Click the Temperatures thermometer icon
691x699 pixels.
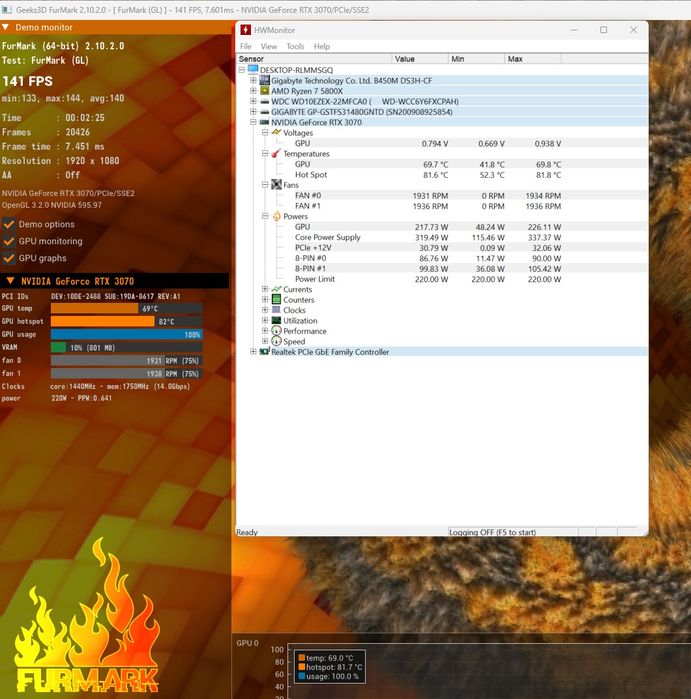click(276, 153)
